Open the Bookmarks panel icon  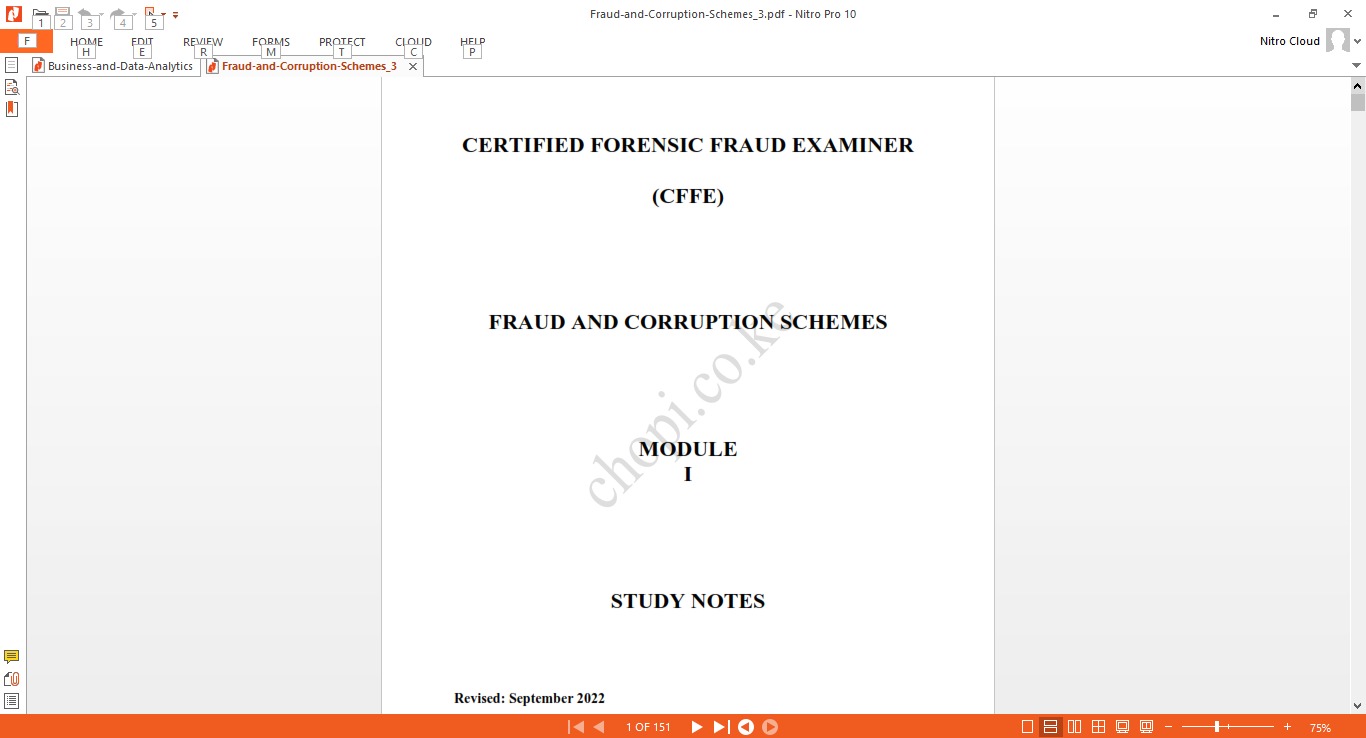tap(12, 109)
